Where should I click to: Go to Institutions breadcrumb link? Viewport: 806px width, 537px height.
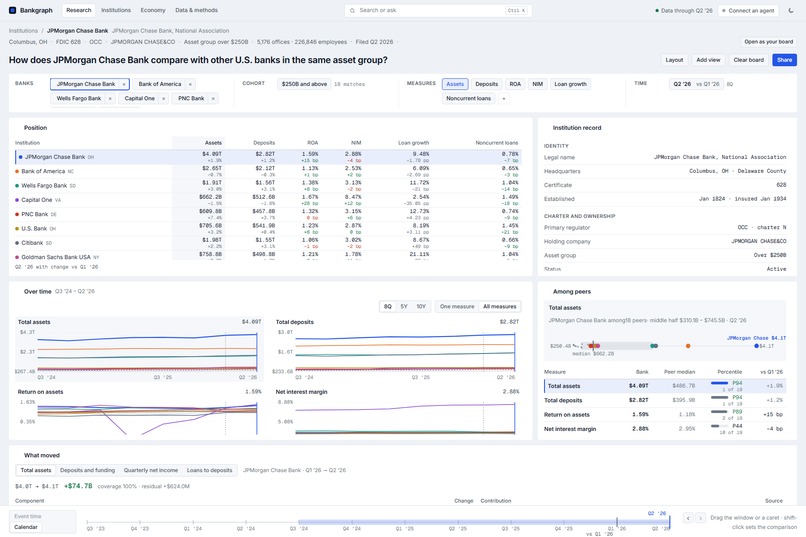[23, 31]
